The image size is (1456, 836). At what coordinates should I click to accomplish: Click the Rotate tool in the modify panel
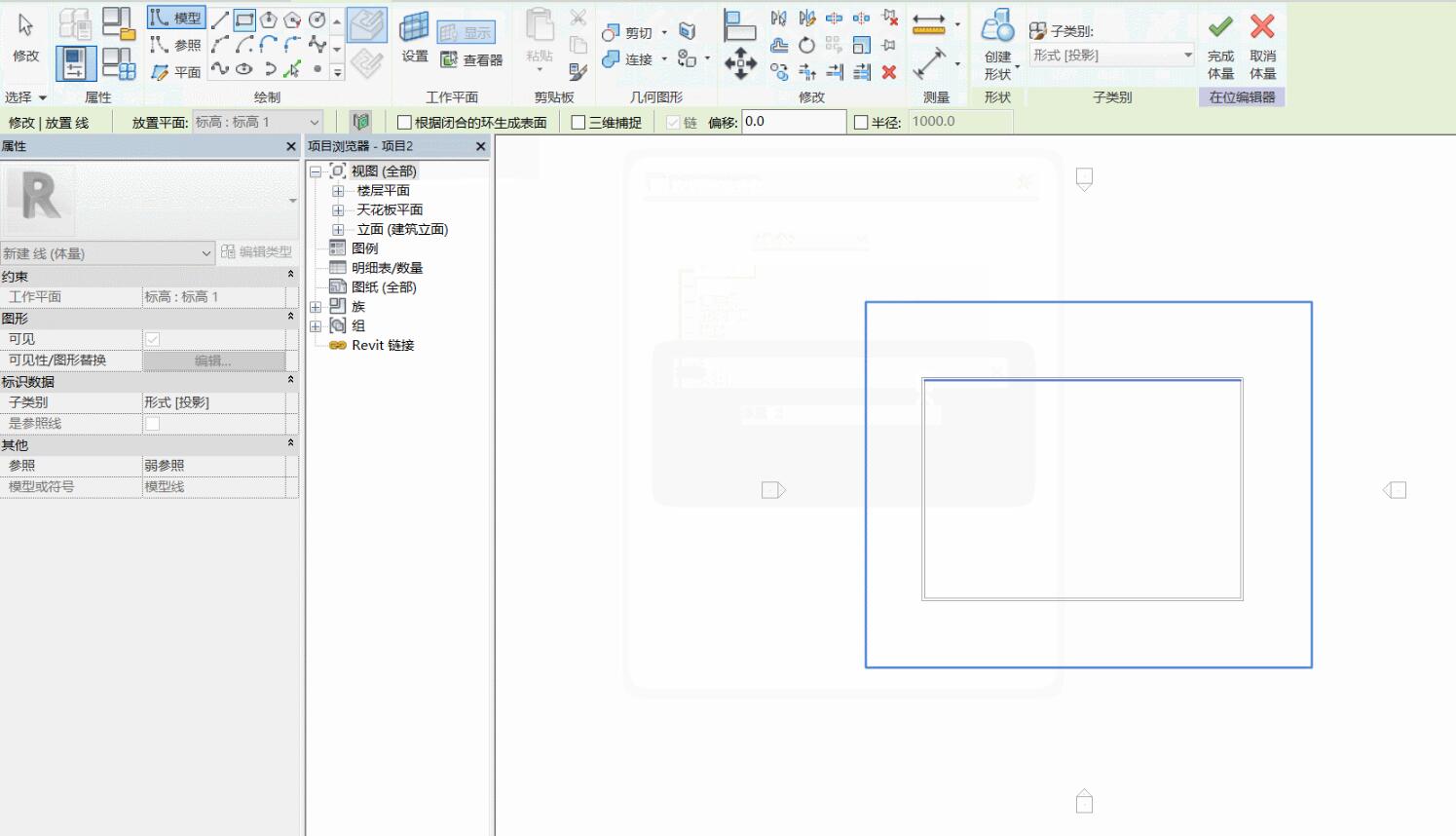point(806,45)
